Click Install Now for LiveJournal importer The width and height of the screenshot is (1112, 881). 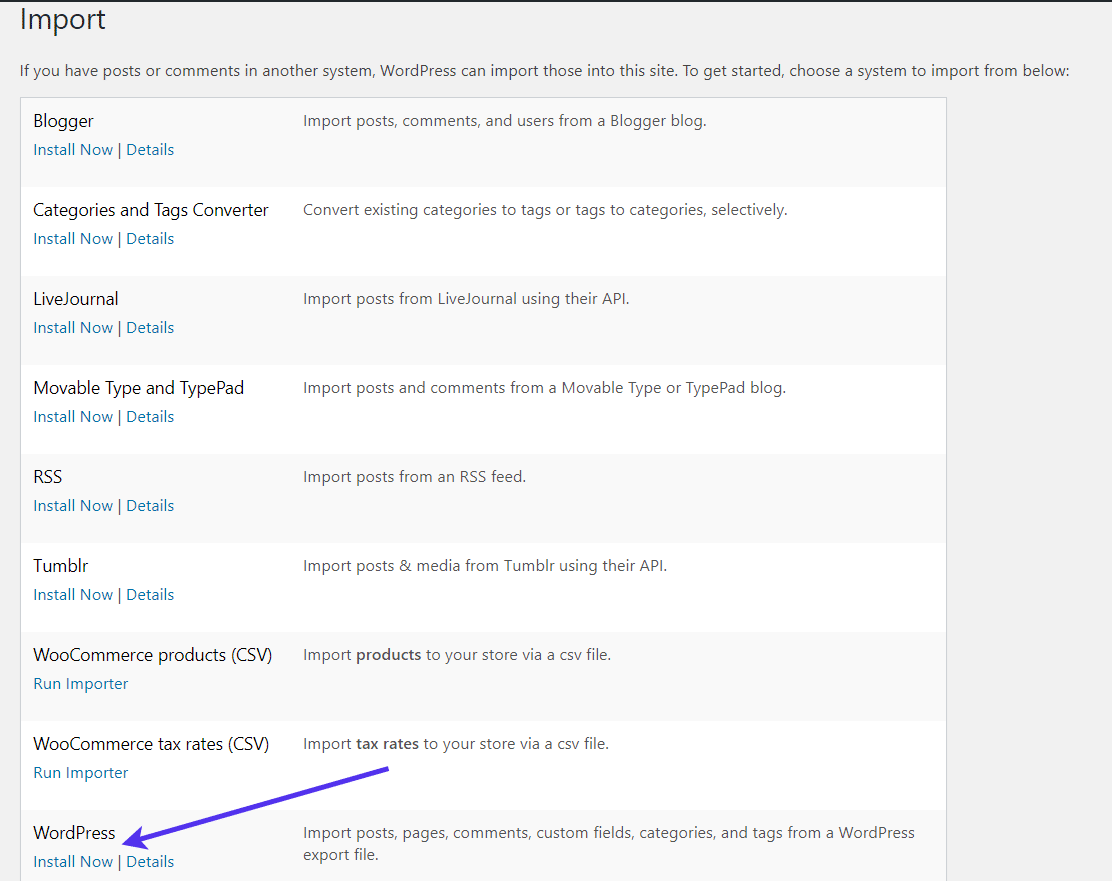tap(72, 327)
